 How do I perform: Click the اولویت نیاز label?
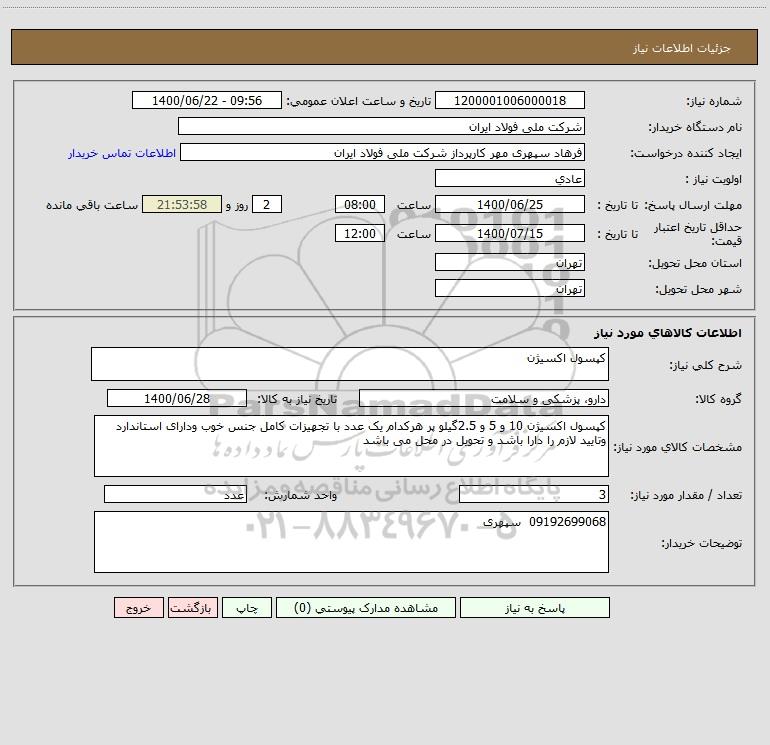tap(714, 180)
